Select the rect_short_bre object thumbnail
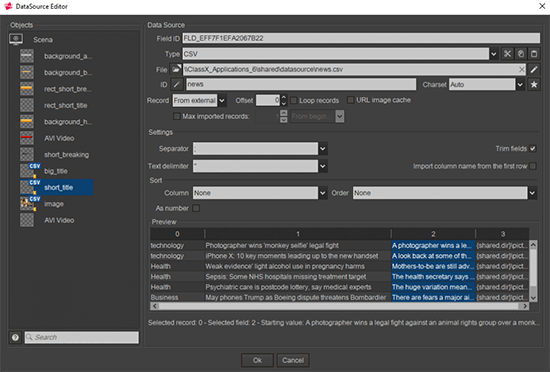 pyautogui.click(x=27, y=89)
